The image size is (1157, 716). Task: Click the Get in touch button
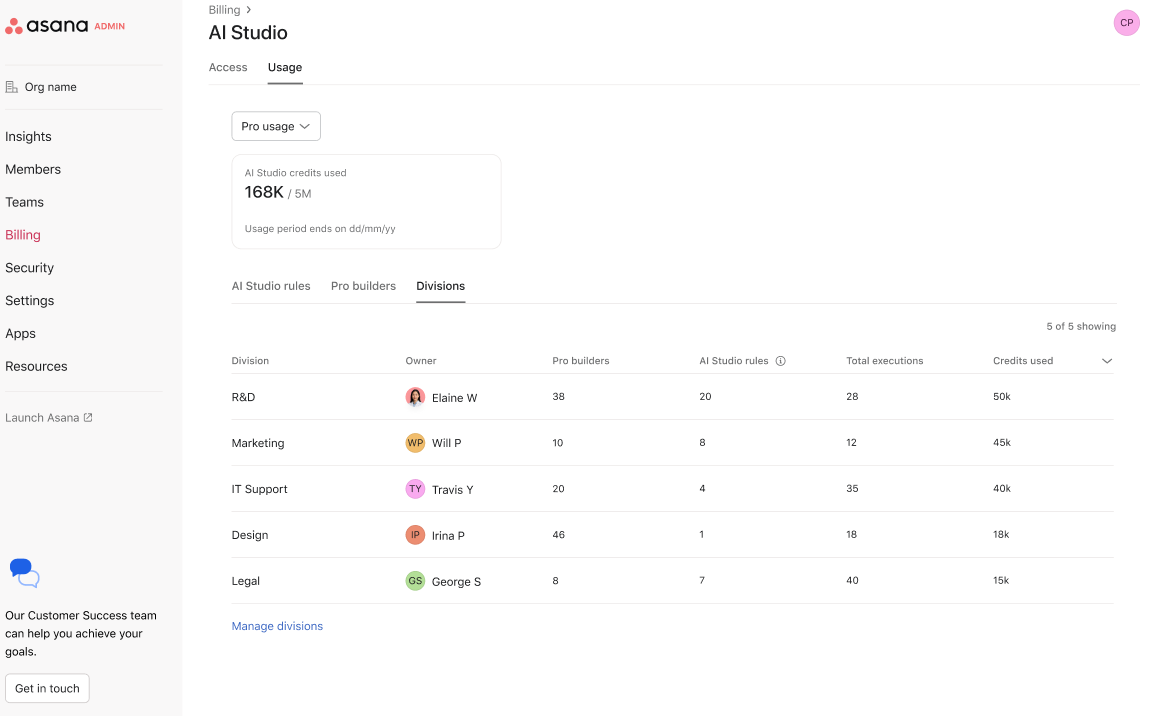coord(47,688)
